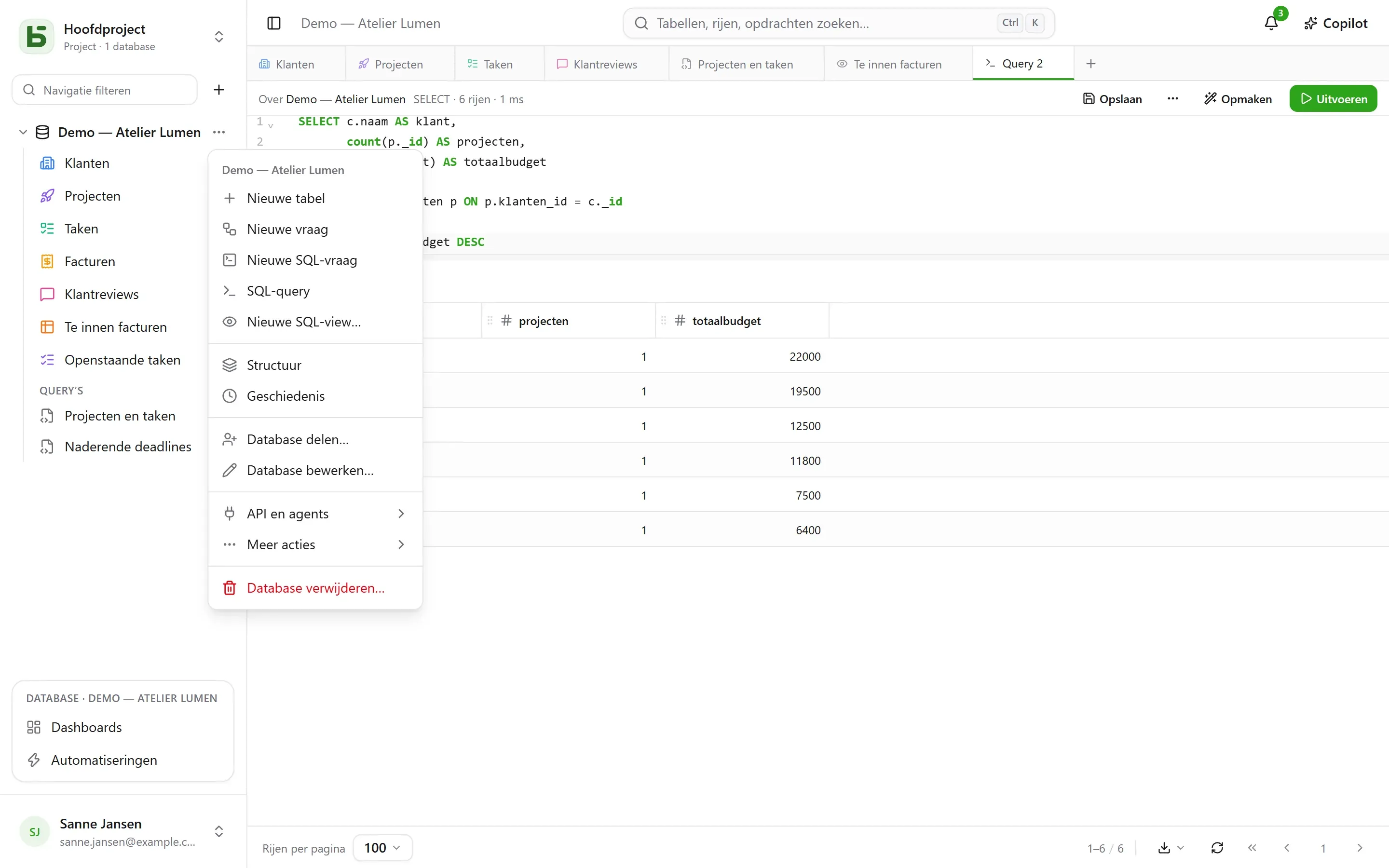Open three-dot menu next to Demo — Atelier Lumen

pyautogui.click(x=218, y=133)
